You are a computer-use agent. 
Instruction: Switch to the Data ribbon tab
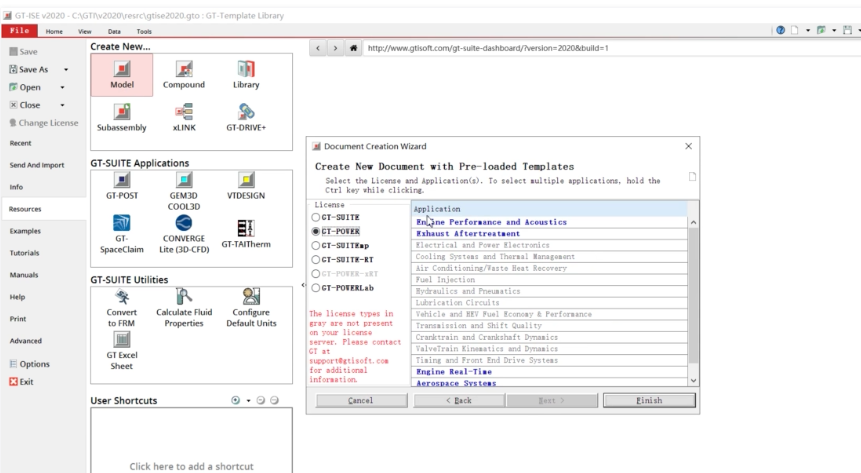(x=114, y=31)
